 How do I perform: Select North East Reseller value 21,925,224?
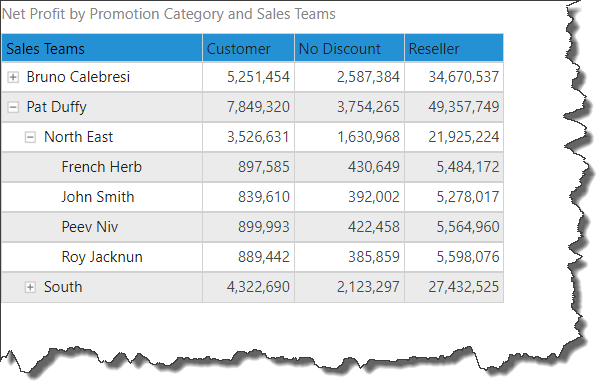[x=464, y=137]
